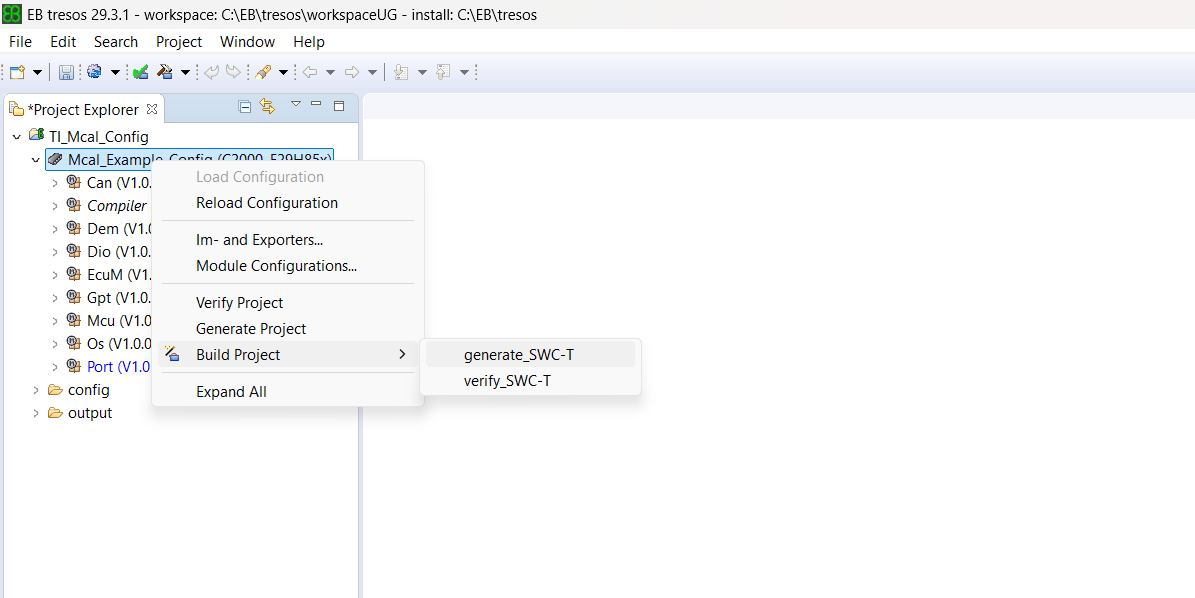
Task: Click the Forward navigation arrow icon
Action: tap(352, 71)
